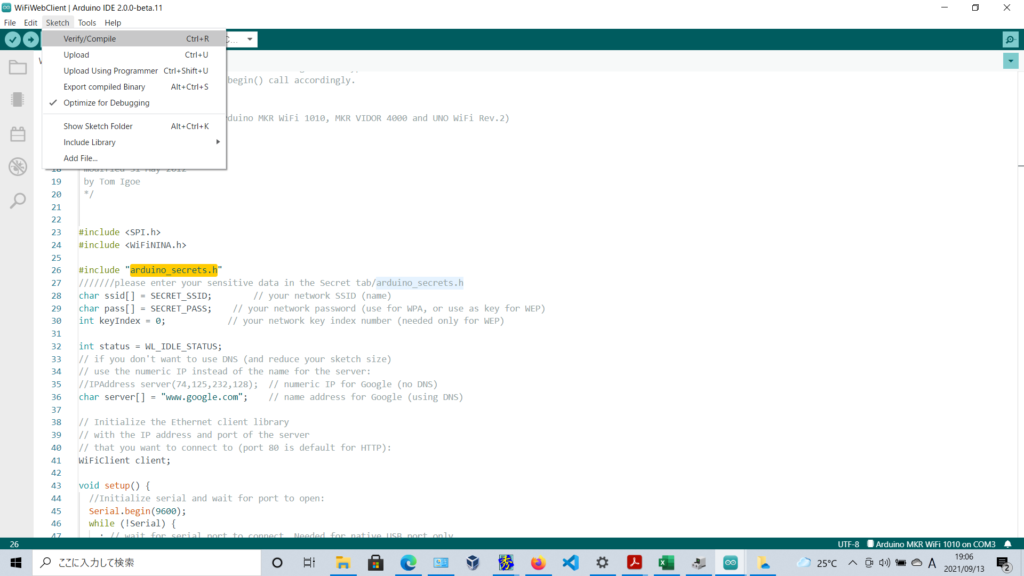Select Upload Using Programmer
Image resolution: width=1024 pixels, height=576 pixels.
(135, 71)
